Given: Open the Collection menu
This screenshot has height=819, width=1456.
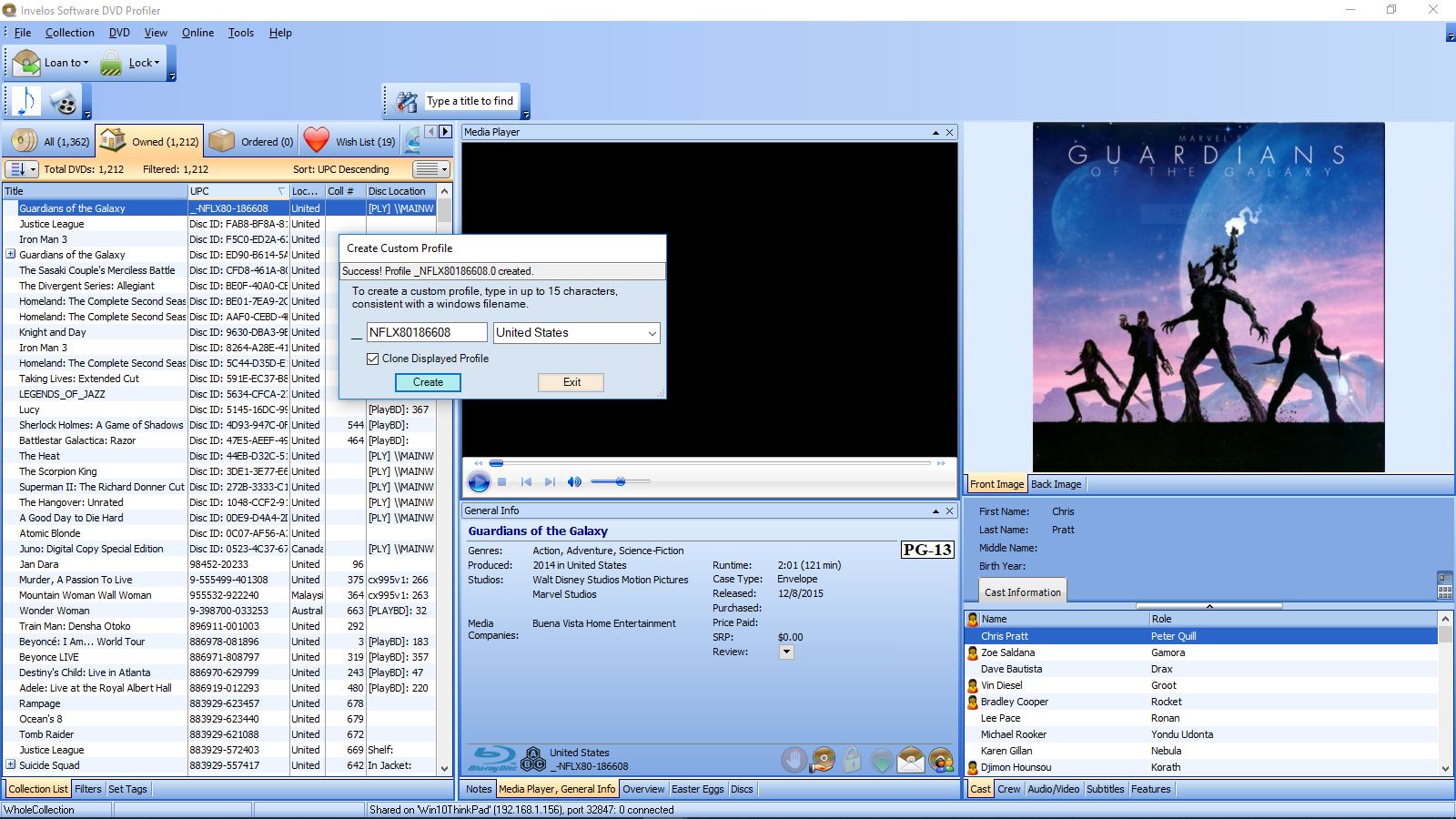Looking at the screenshot, I should click(70, 33).
